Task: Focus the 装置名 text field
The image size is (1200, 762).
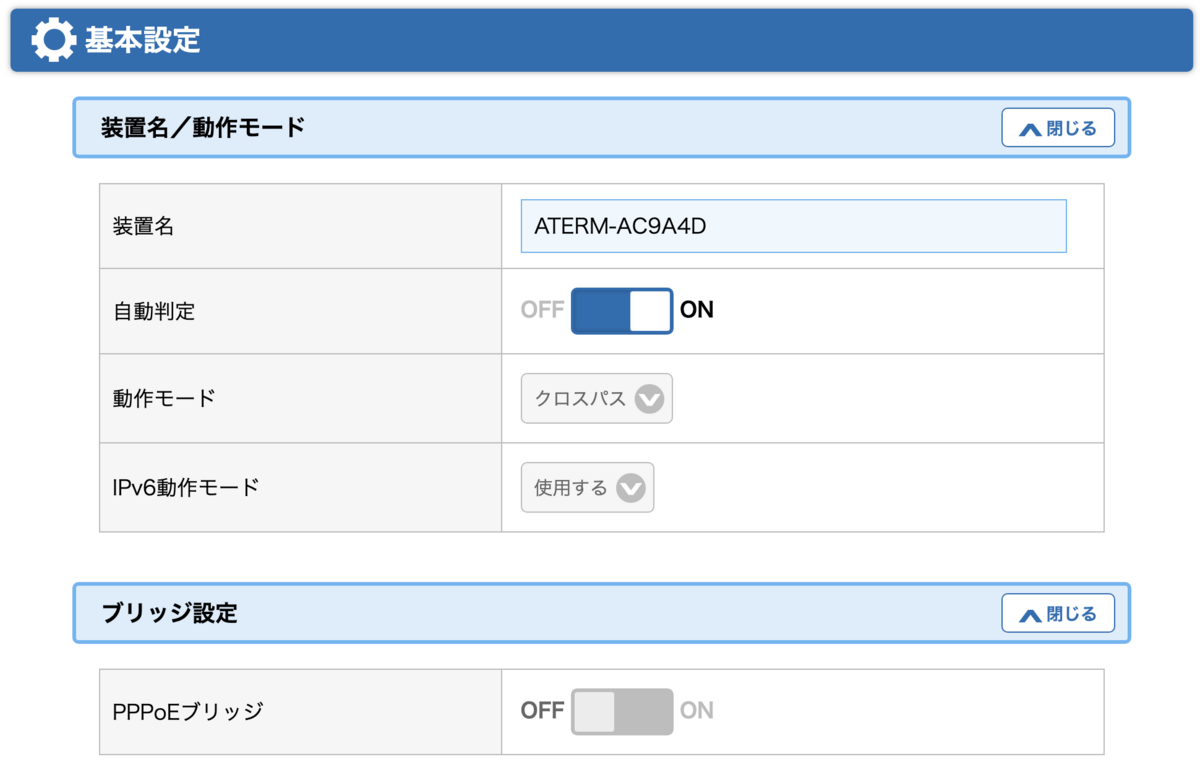Action: tap(793, 226)
